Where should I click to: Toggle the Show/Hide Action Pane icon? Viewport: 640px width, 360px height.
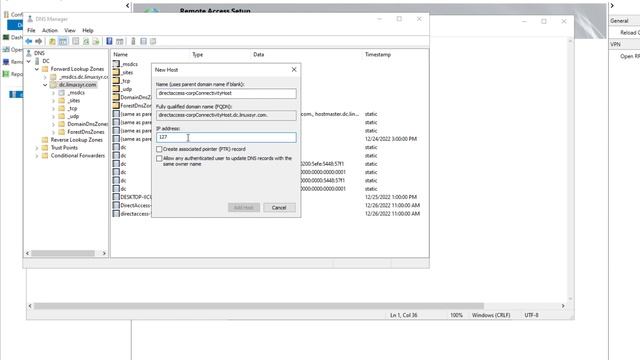pyautogui.click(x=120, y=41)
